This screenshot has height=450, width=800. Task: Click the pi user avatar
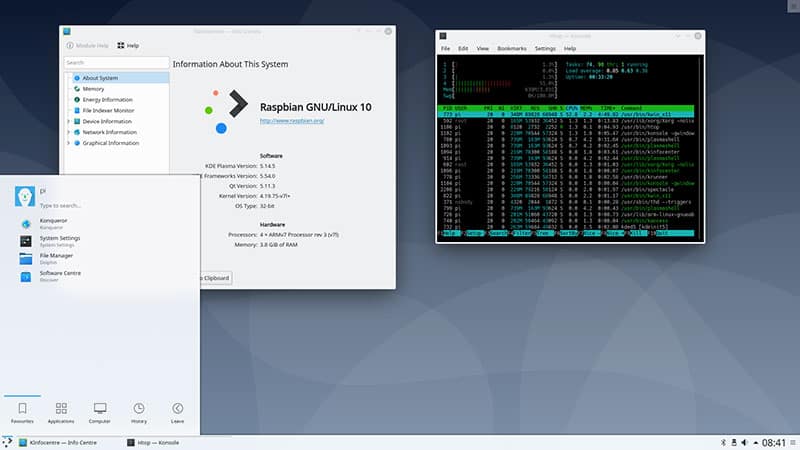pos(26,196)
